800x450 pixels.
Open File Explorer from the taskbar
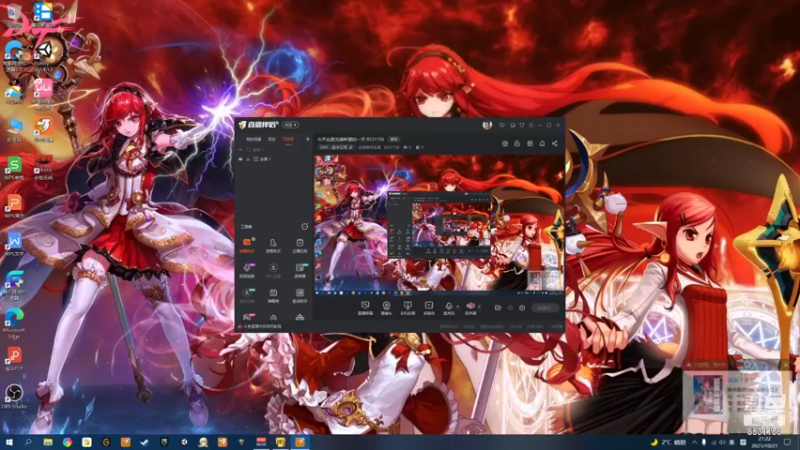(48, 442)
